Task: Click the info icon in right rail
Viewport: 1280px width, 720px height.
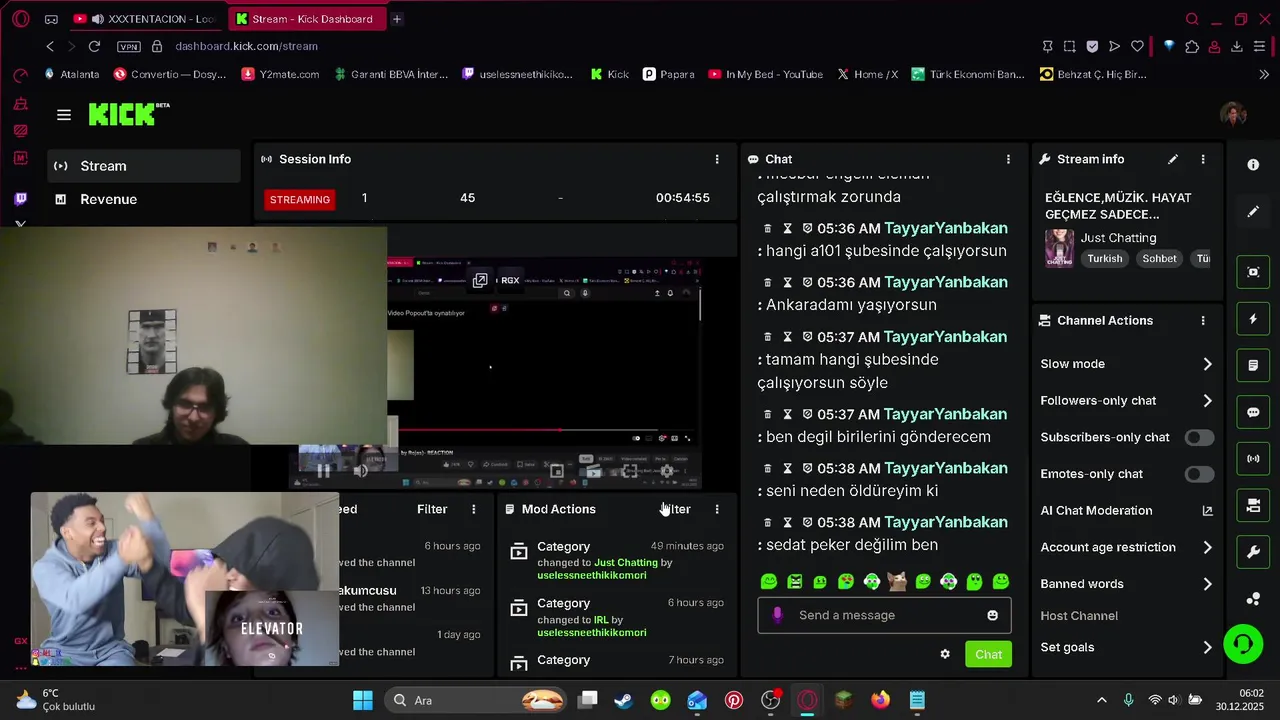Action: point(1253,165)
